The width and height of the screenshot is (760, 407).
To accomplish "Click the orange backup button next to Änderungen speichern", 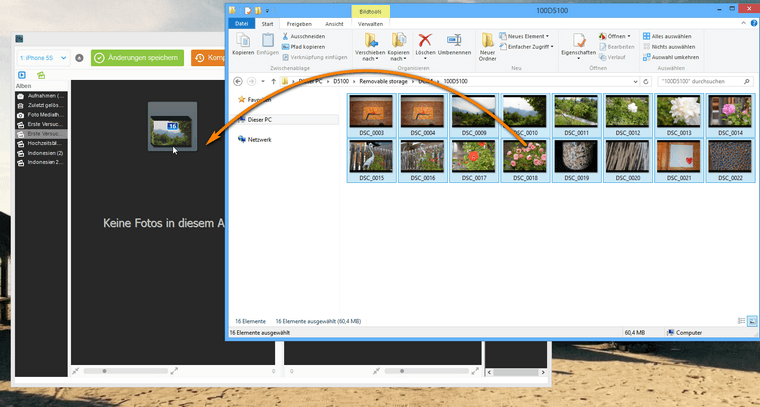I will 208,58.
